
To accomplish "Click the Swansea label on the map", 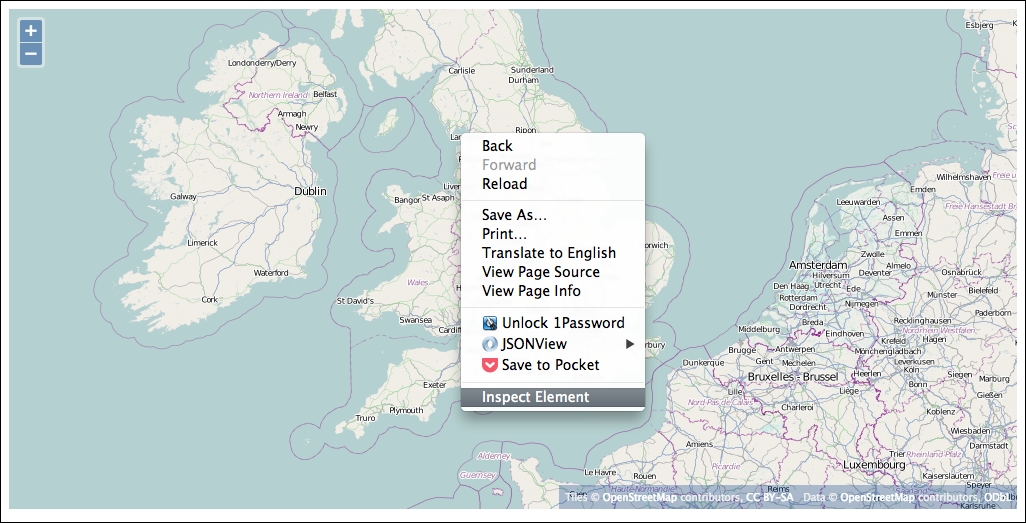I will (416, 321).
